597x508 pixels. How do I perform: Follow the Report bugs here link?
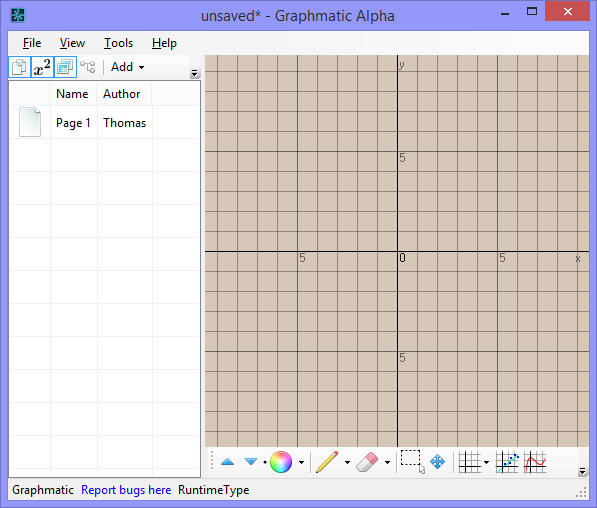click(x=126, y=490)
